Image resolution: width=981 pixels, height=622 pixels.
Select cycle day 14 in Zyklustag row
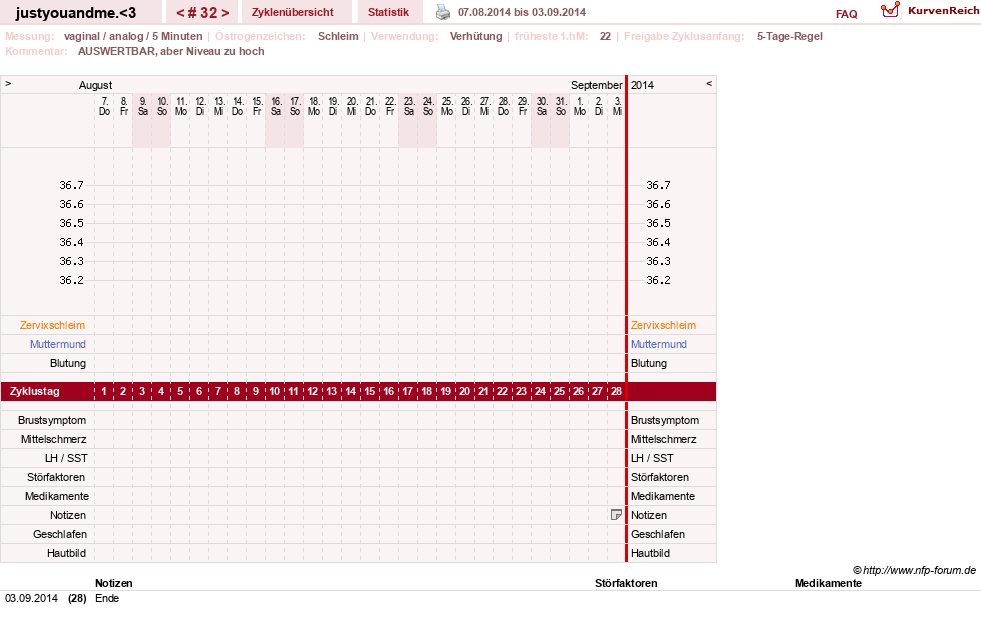(350, 391)
